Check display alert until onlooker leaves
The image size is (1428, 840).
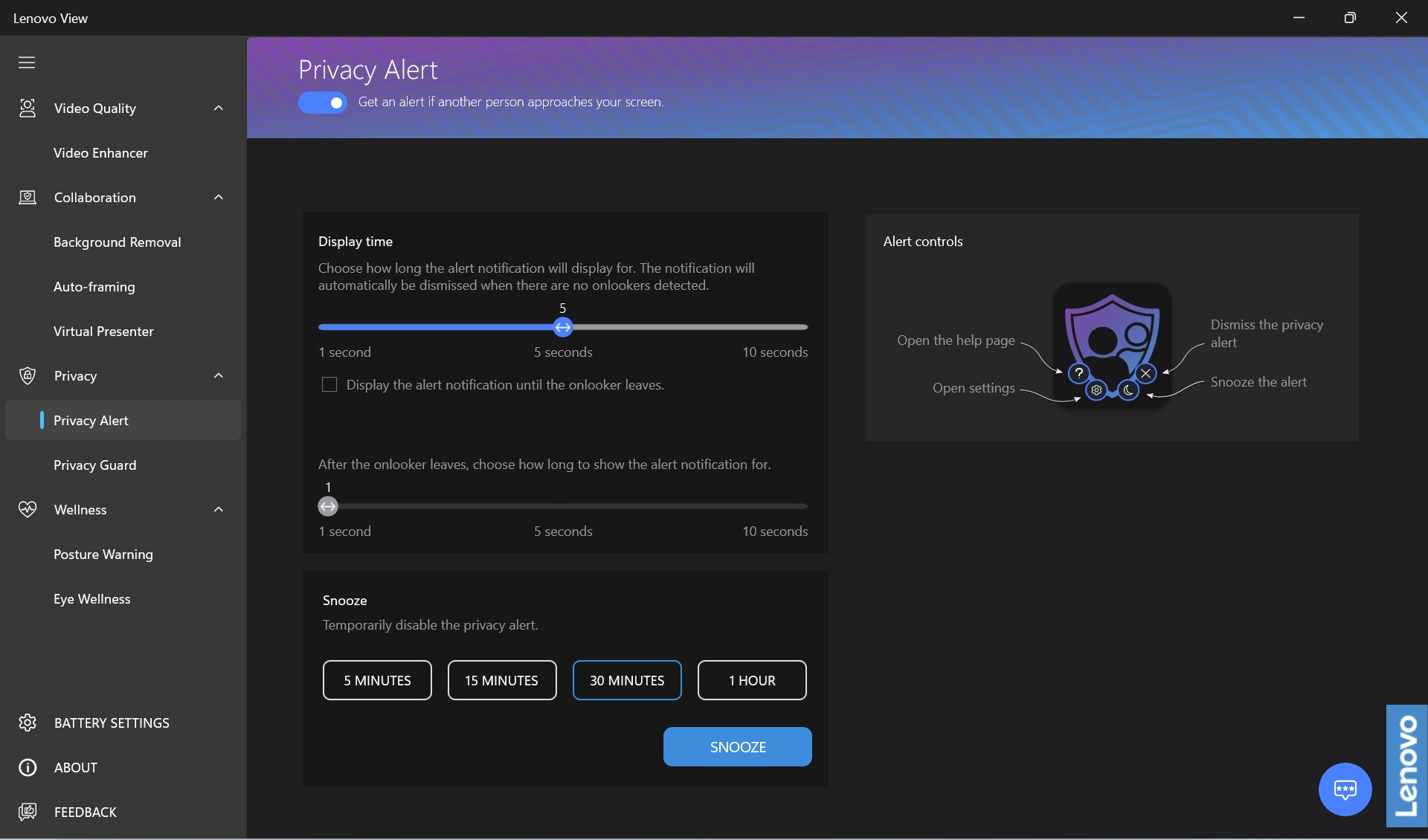329,384
